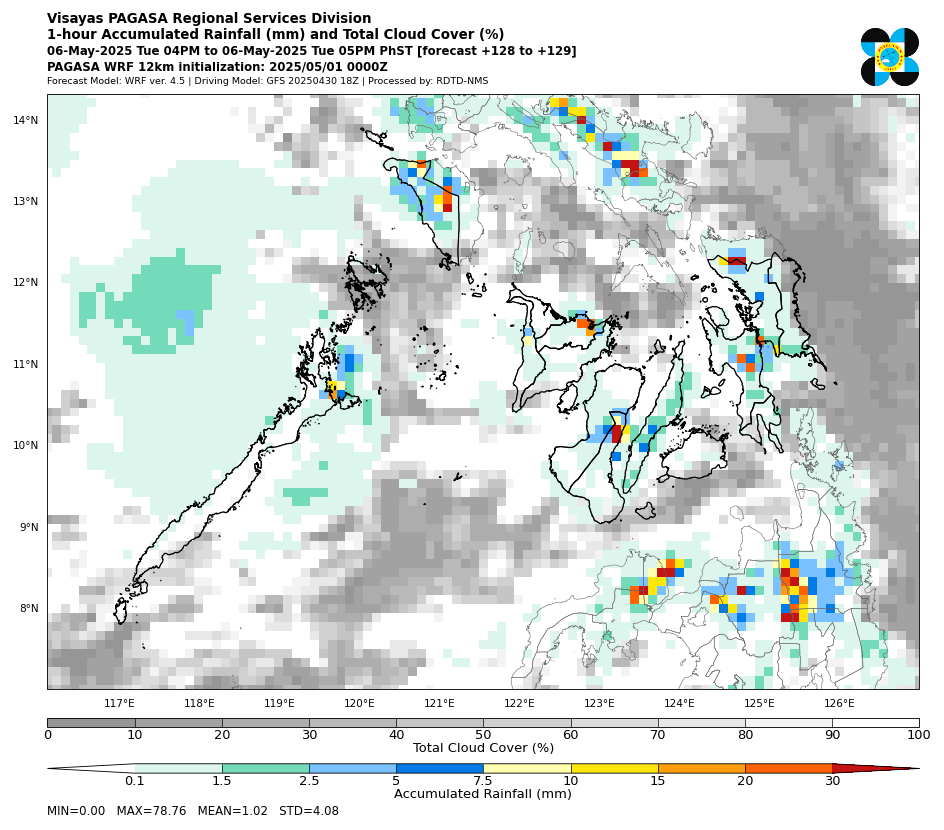Click the 2.5-5 mm light blue rainfall swatch
This screenshot has width=944, height=830.
click(x=353, y=769)
